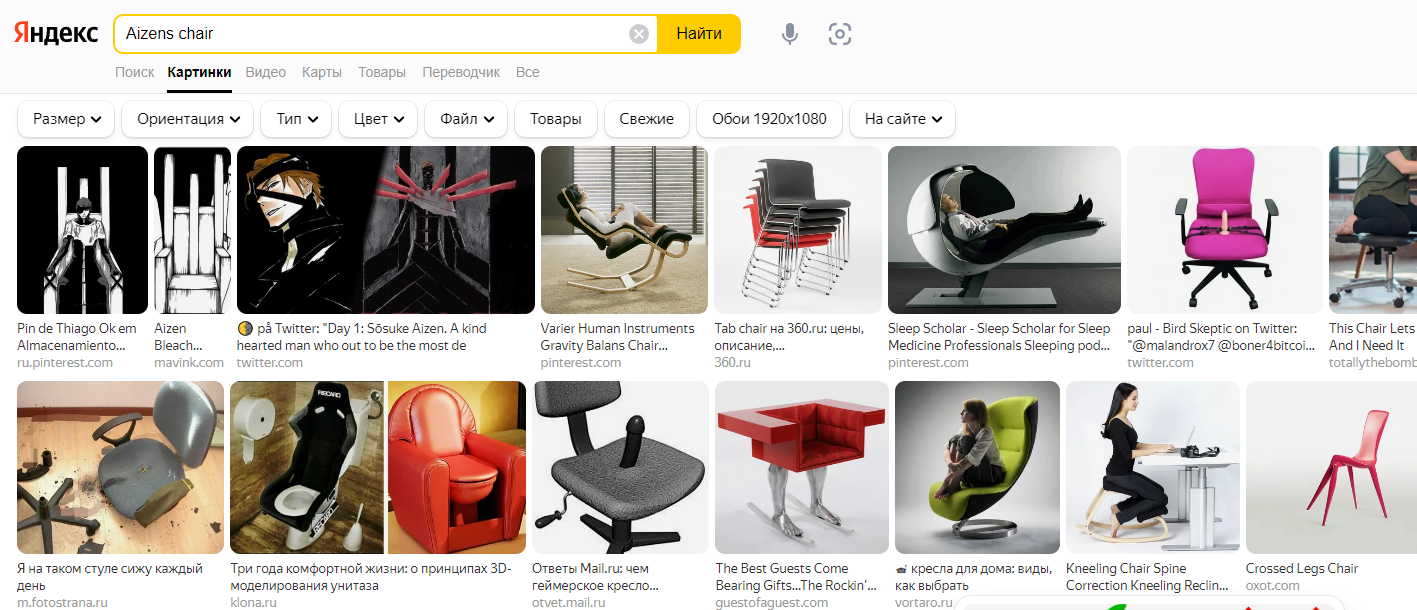Click the Найти search button

tap(699, 34)
